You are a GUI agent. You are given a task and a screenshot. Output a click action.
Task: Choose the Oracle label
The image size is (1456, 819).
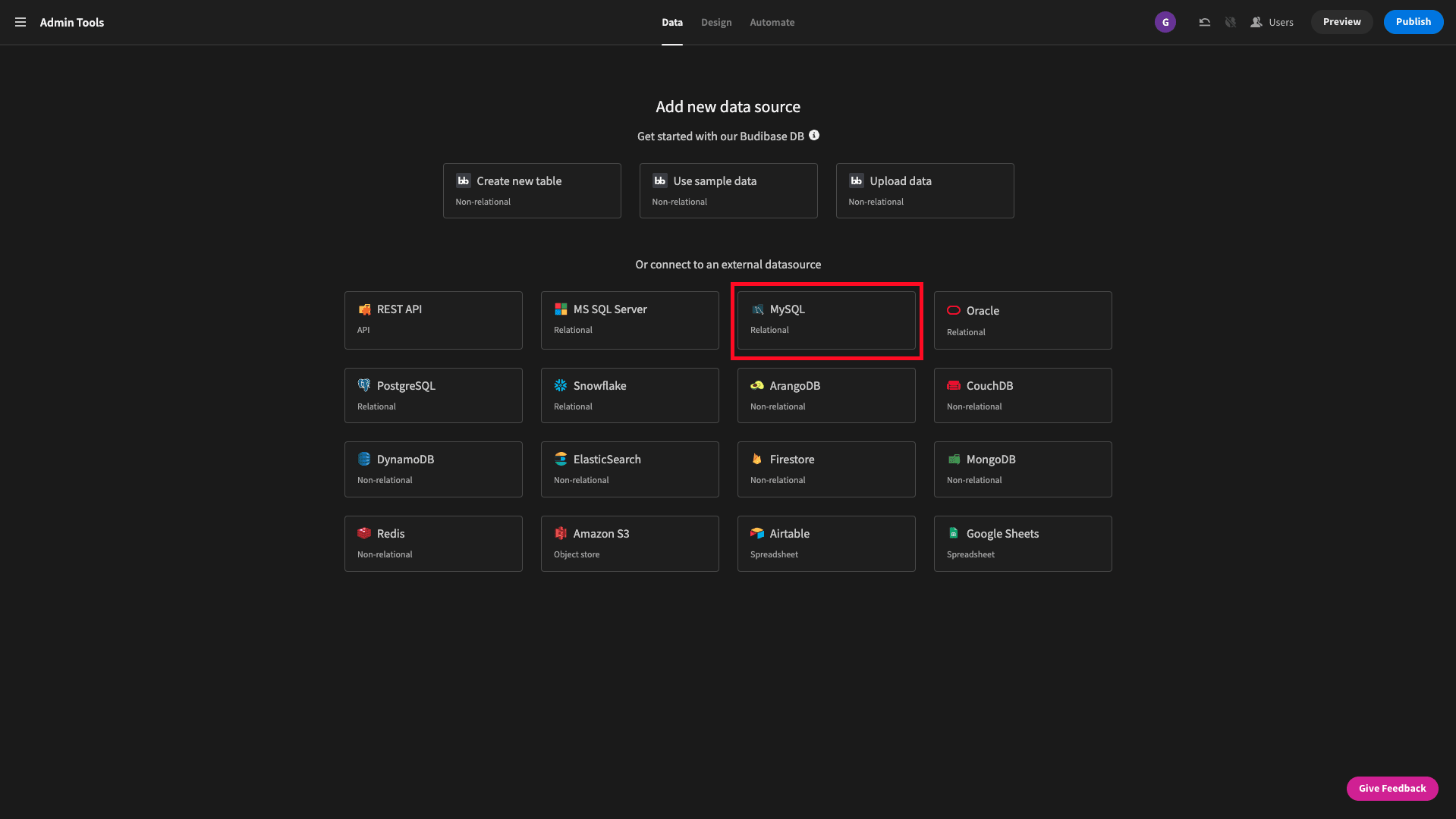[x=983, y=311]
